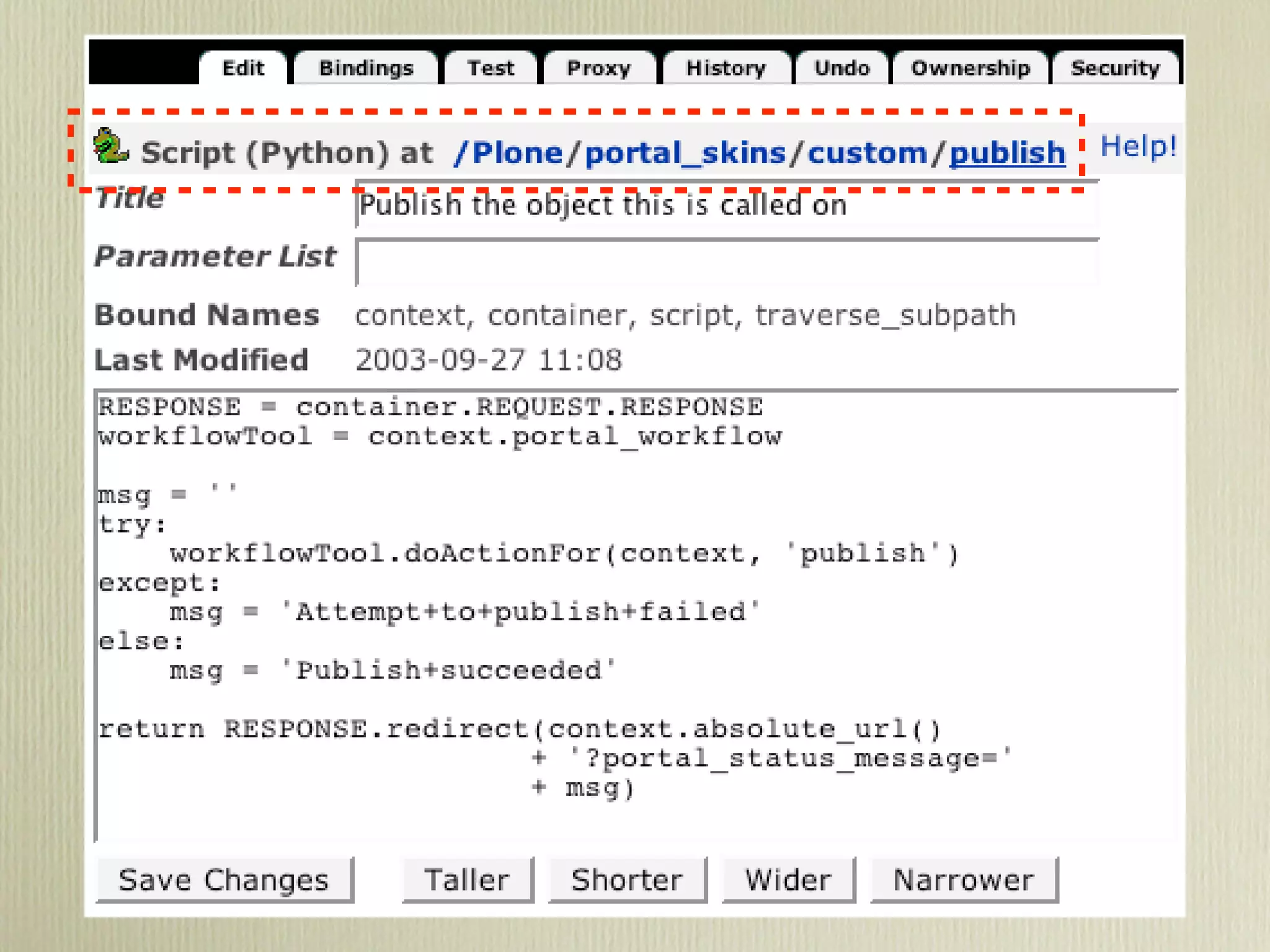Click the Narrower button
Screen dimensions: 1270x952
[963, 879]
